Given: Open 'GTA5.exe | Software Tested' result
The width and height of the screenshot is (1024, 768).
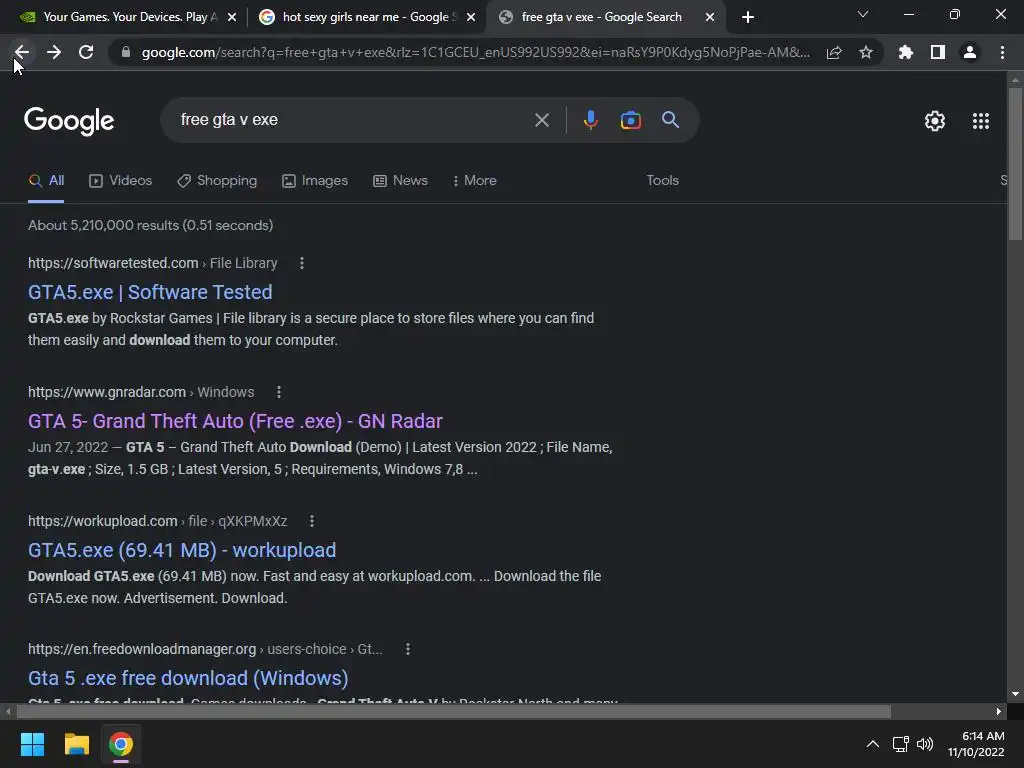Looking at the screenshot, I should tap(150, 292).
